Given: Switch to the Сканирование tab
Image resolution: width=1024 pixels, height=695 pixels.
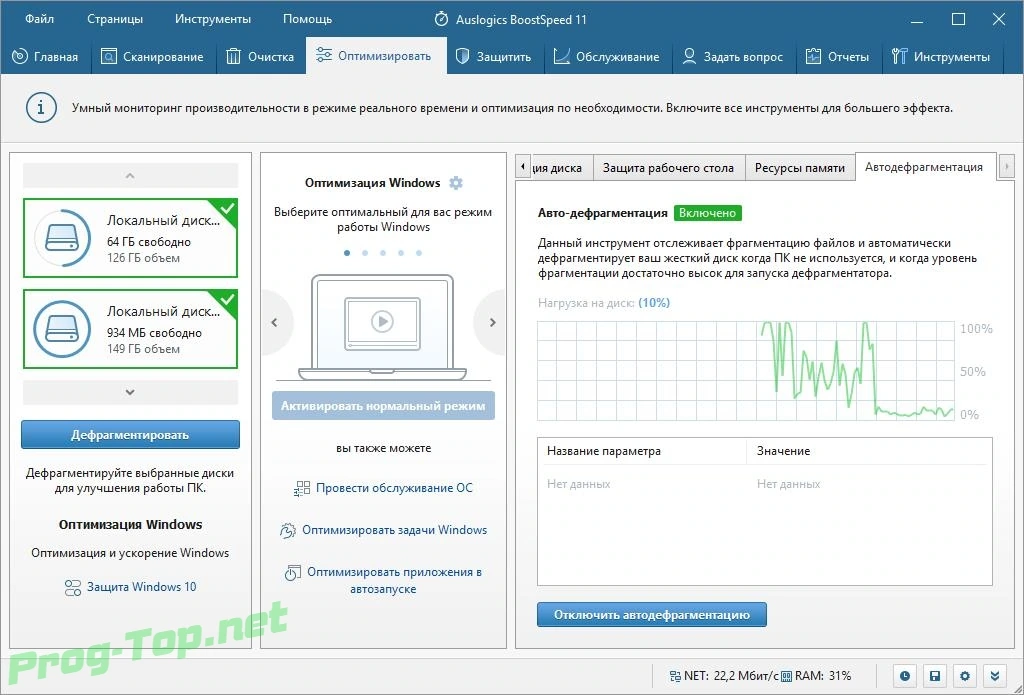Looking at the screenshot, I should tap(152, 57).
